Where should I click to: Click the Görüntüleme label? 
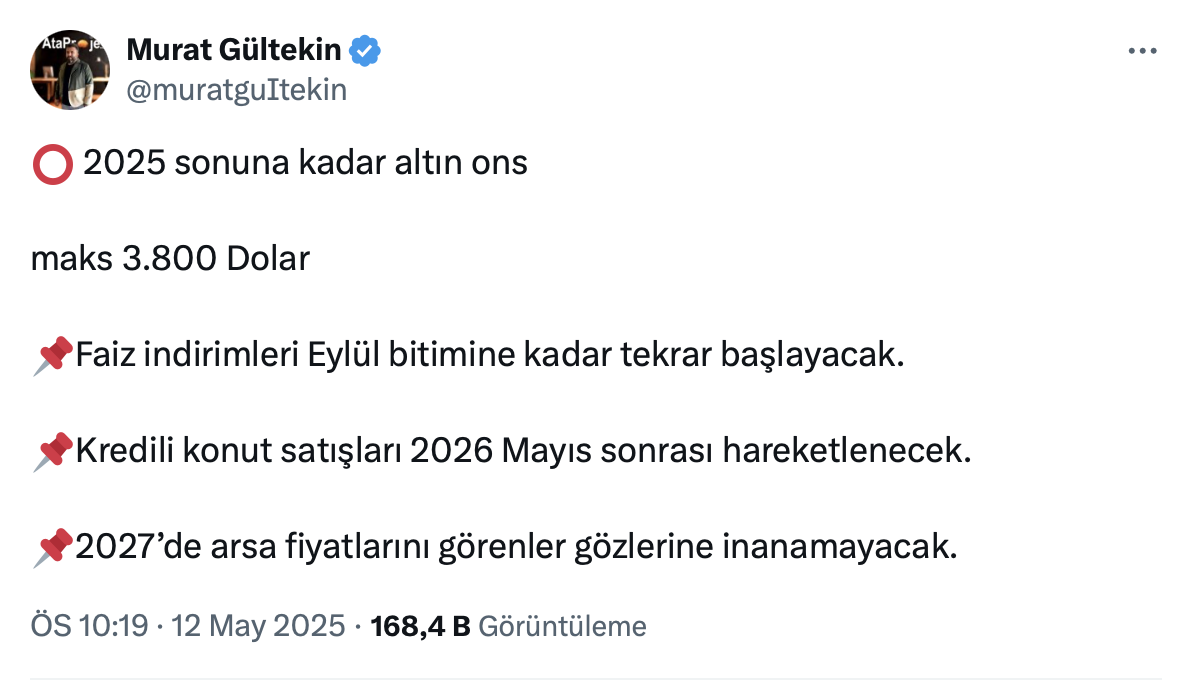tap(563, 627)
